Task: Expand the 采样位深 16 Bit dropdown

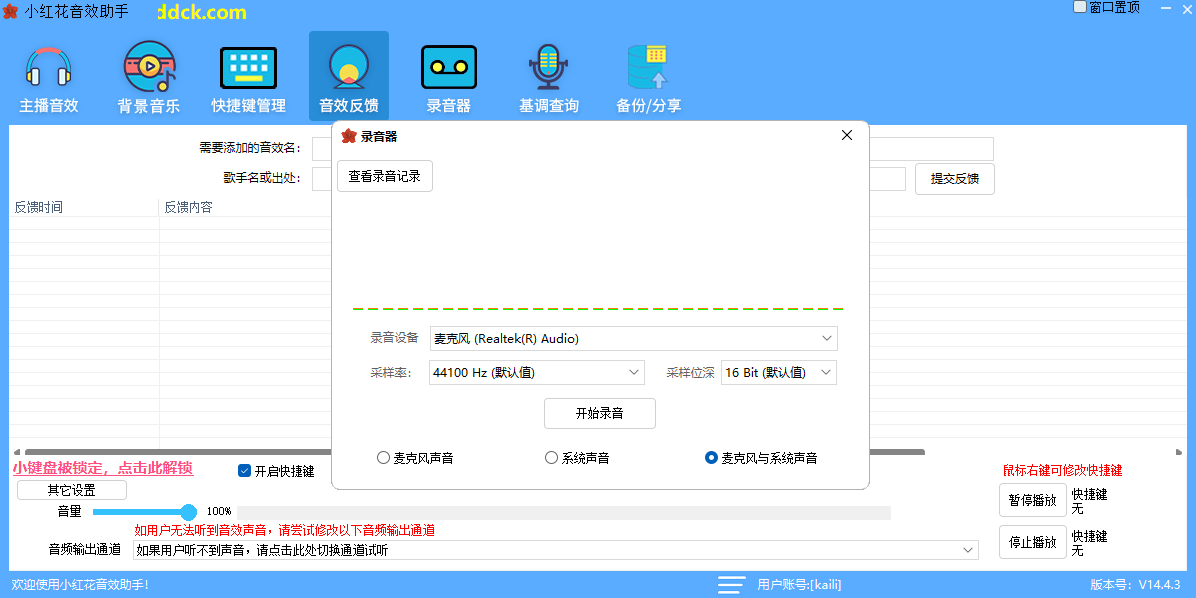Action: (x=779, y=373)
